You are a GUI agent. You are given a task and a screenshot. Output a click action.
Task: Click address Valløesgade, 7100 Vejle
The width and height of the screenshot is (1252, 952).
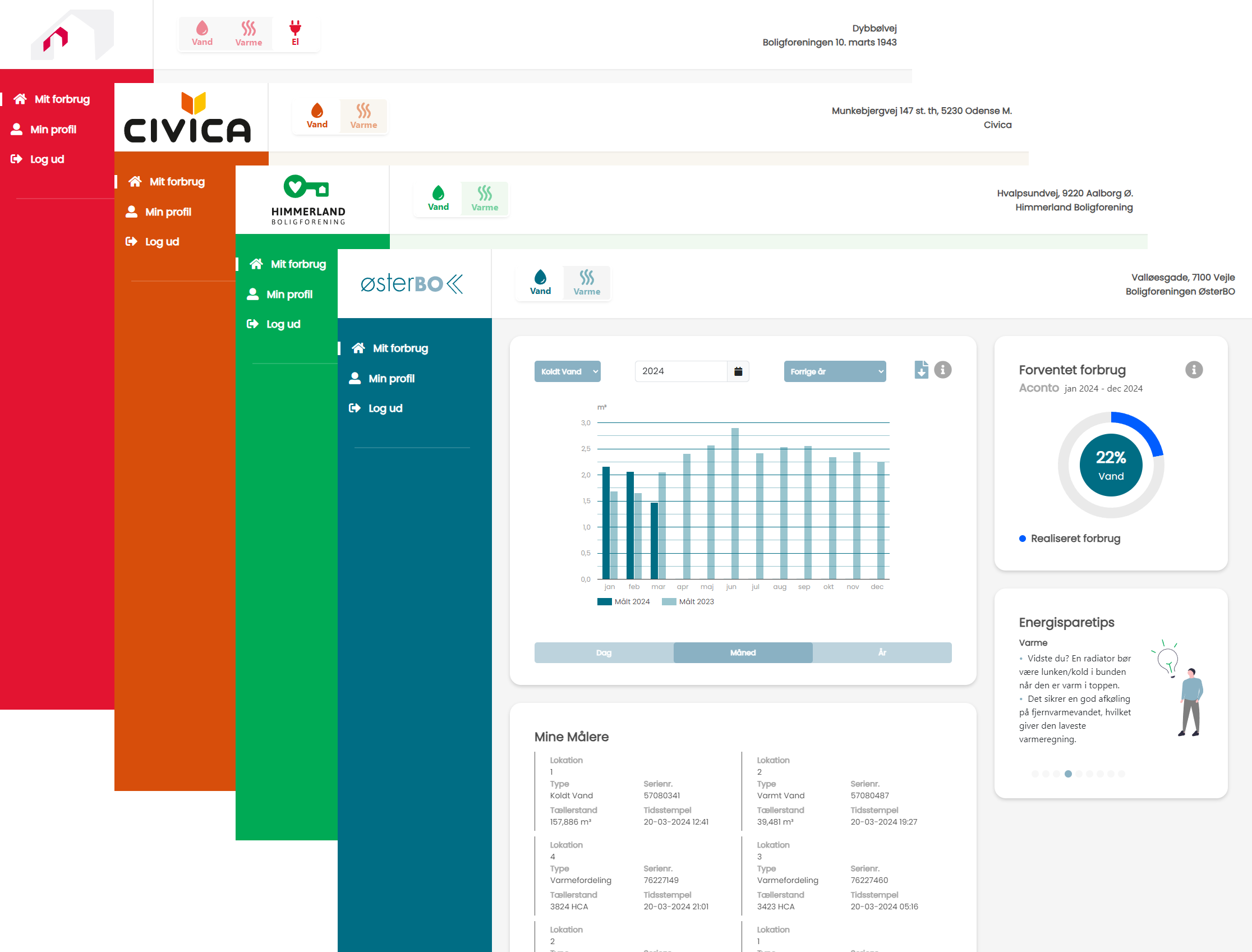(x=1183, y=278)
